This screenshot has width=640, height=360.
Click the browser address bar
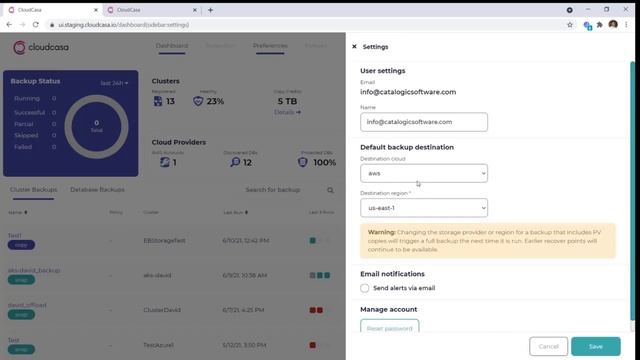[x=306, y=25]
